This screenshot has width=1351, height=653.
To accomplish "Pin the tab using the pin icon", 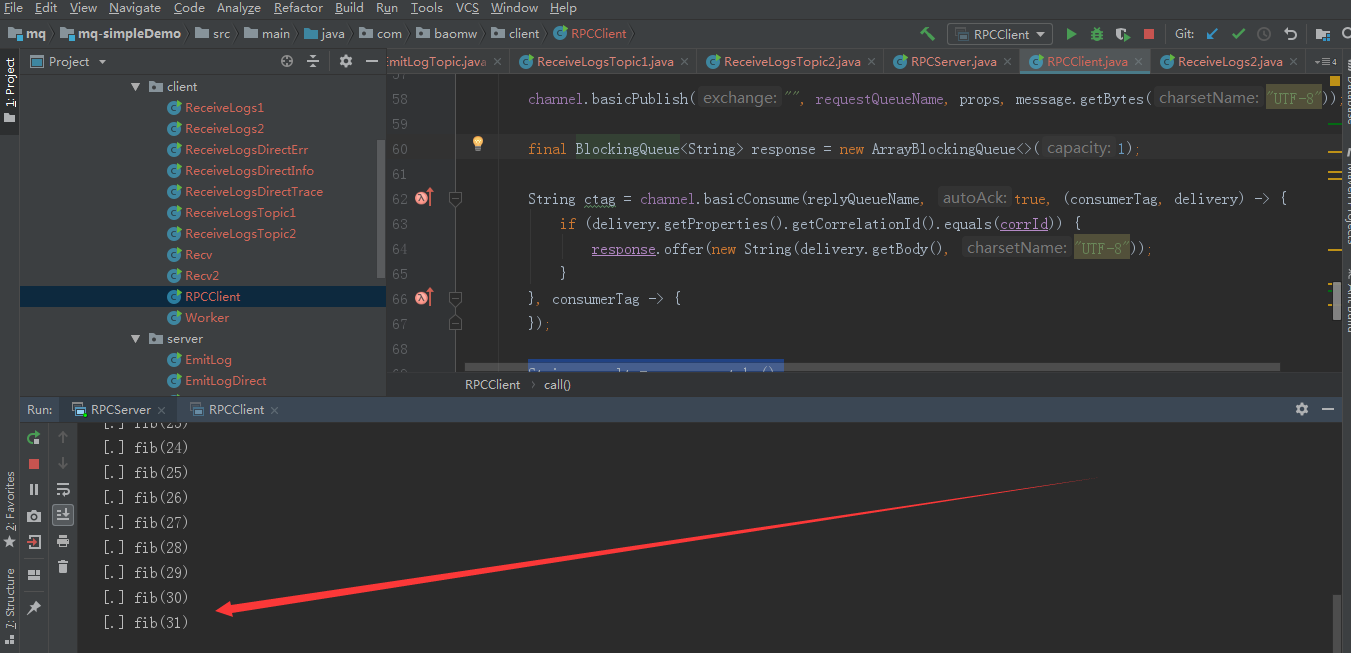I will click(x=34, y=608).
